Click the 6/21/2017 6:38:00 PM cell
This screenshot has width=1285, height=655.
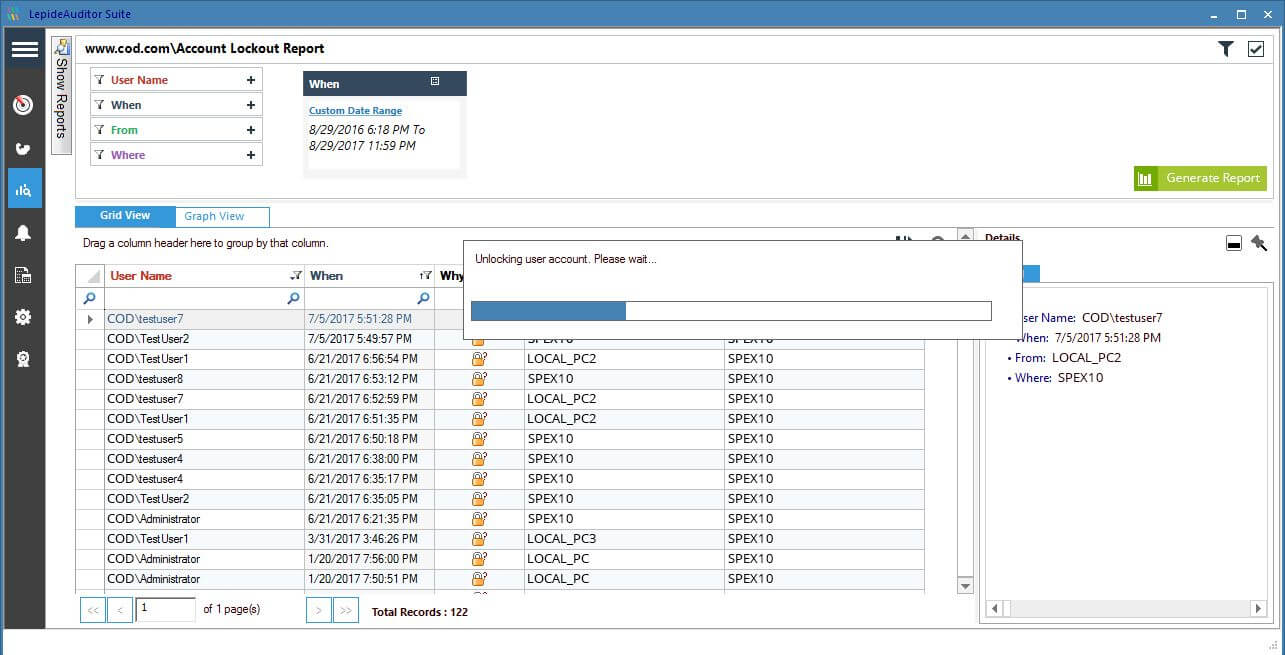(369, 459)
